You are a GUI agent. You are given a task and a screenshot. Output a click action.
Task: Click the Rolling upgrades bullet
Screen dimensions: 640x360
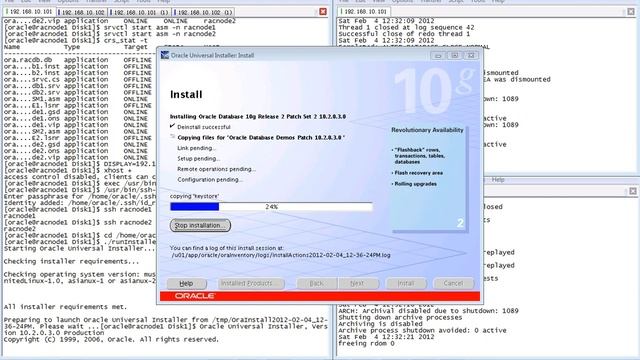(416, 184)
